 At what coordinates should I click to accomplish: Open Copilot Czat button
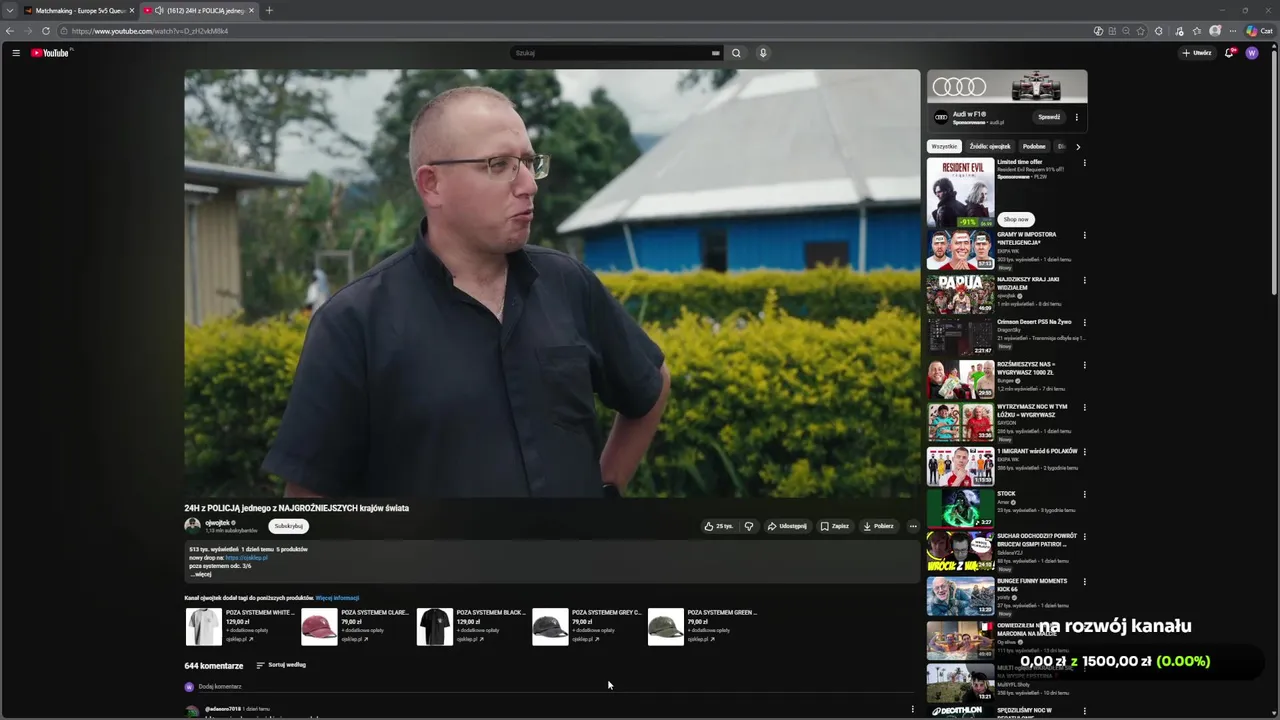[x=1258, y=31]
